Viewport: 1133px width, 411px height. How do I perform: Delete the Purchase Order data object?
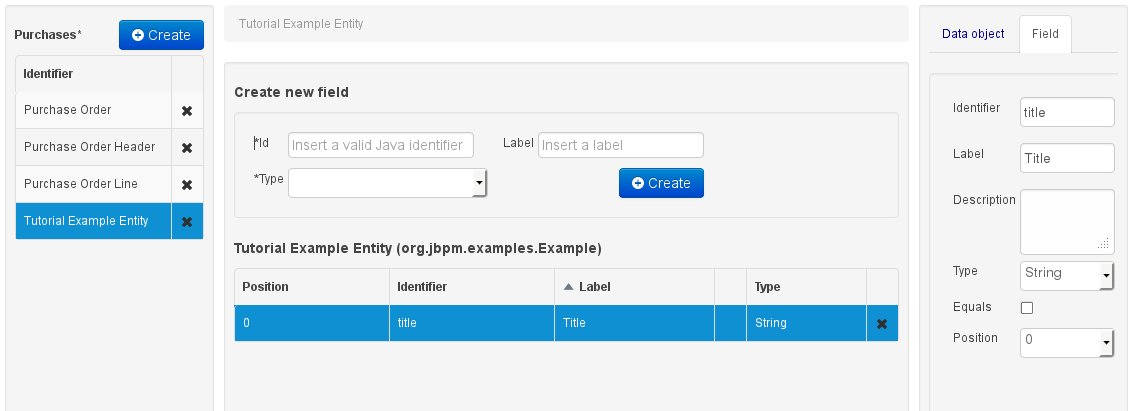187,111
